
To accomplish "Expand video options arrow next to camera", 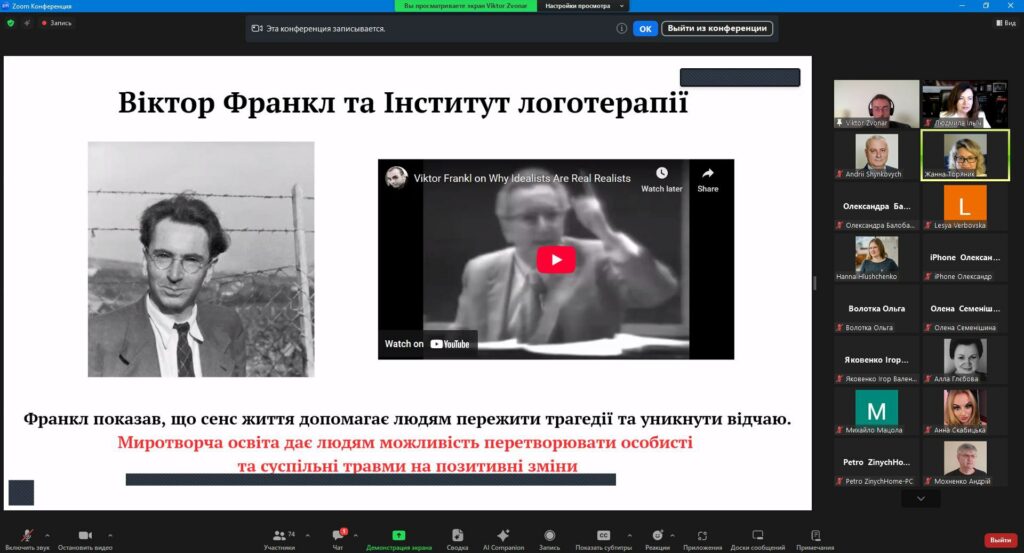I will click(110, 535).
